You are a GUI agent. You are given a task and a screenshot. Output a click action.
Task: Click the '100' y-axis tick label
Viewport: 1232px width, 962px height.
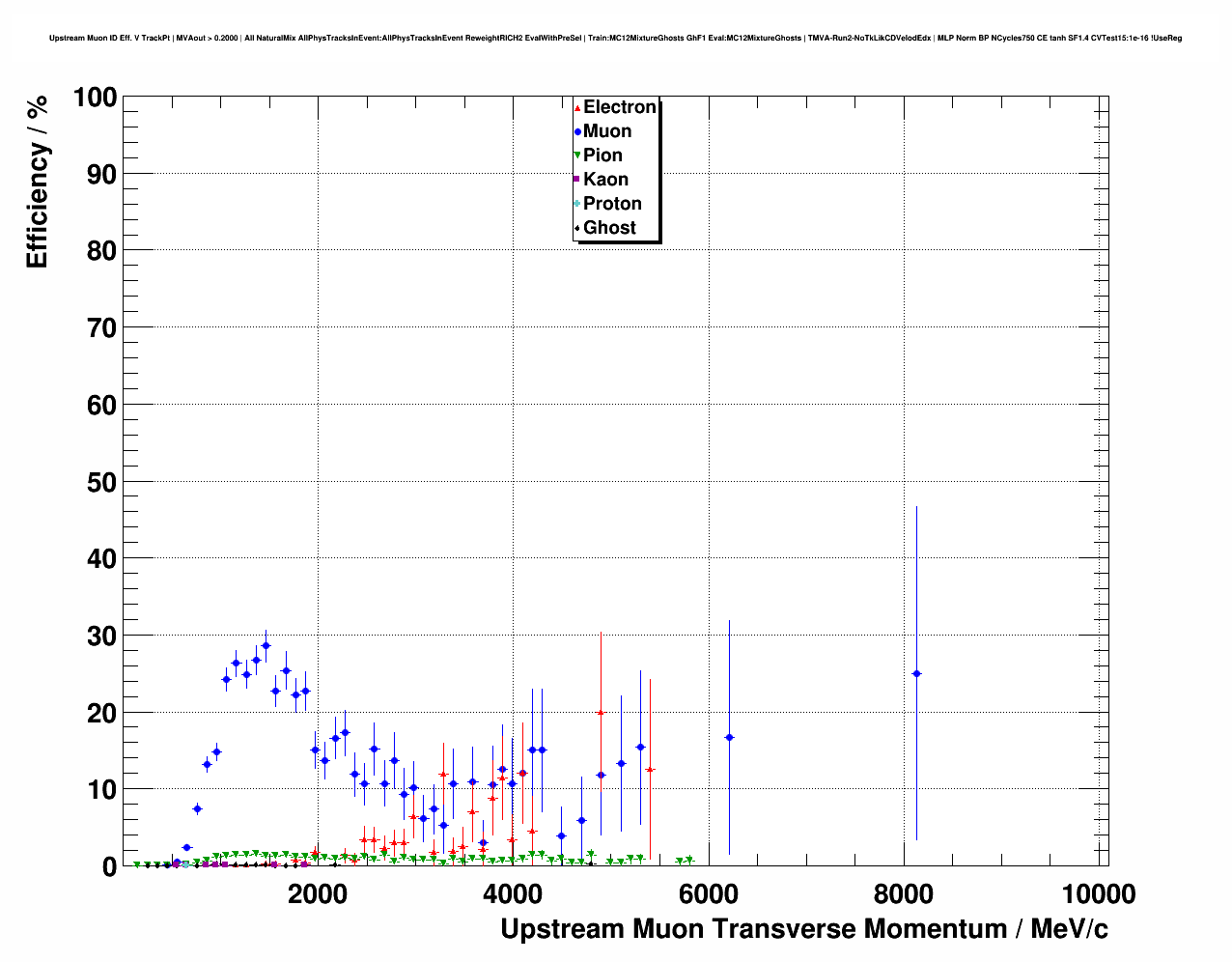(95, 98)
